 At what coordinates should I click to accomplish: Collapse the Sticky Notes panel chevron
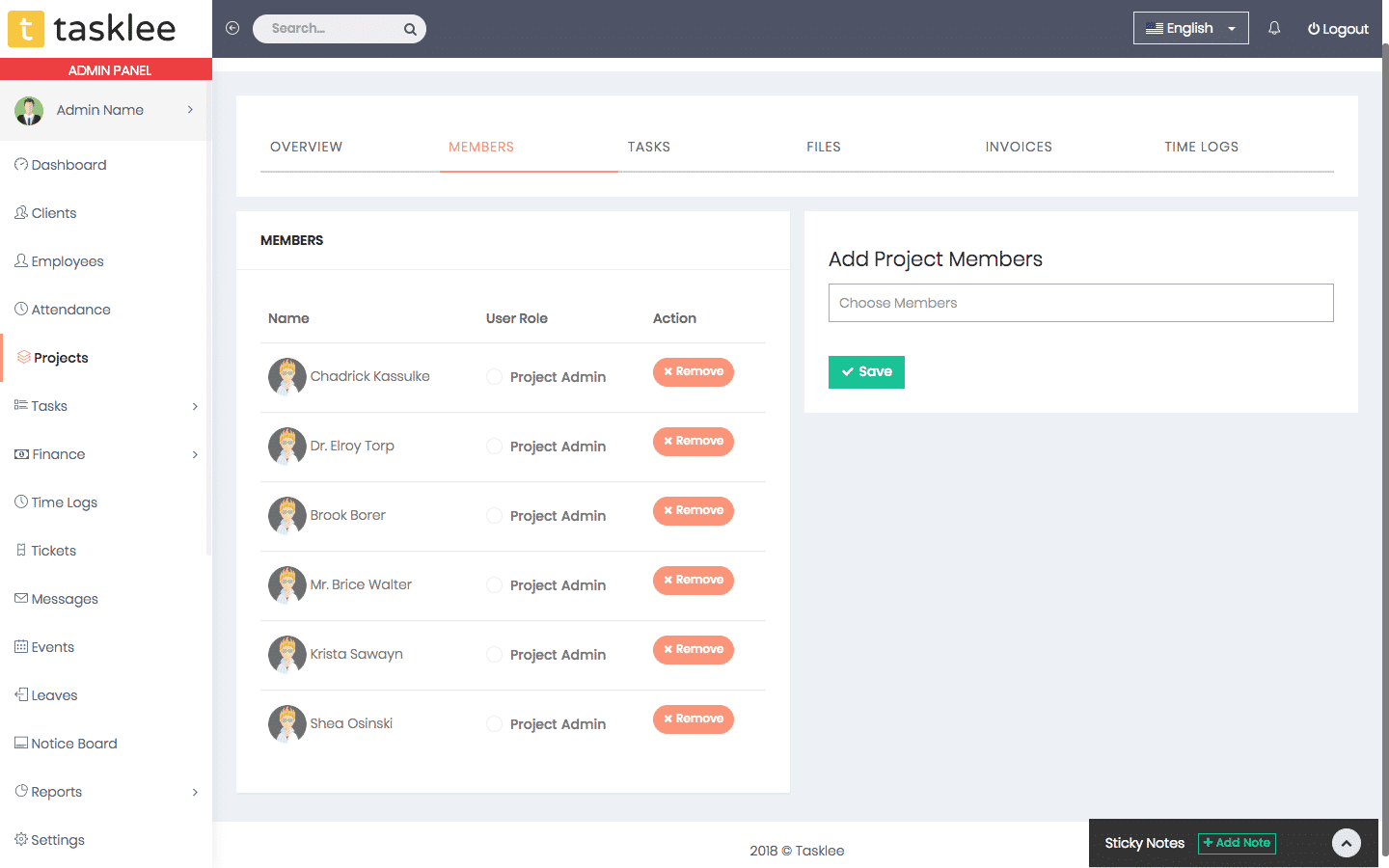(1346, 843)
